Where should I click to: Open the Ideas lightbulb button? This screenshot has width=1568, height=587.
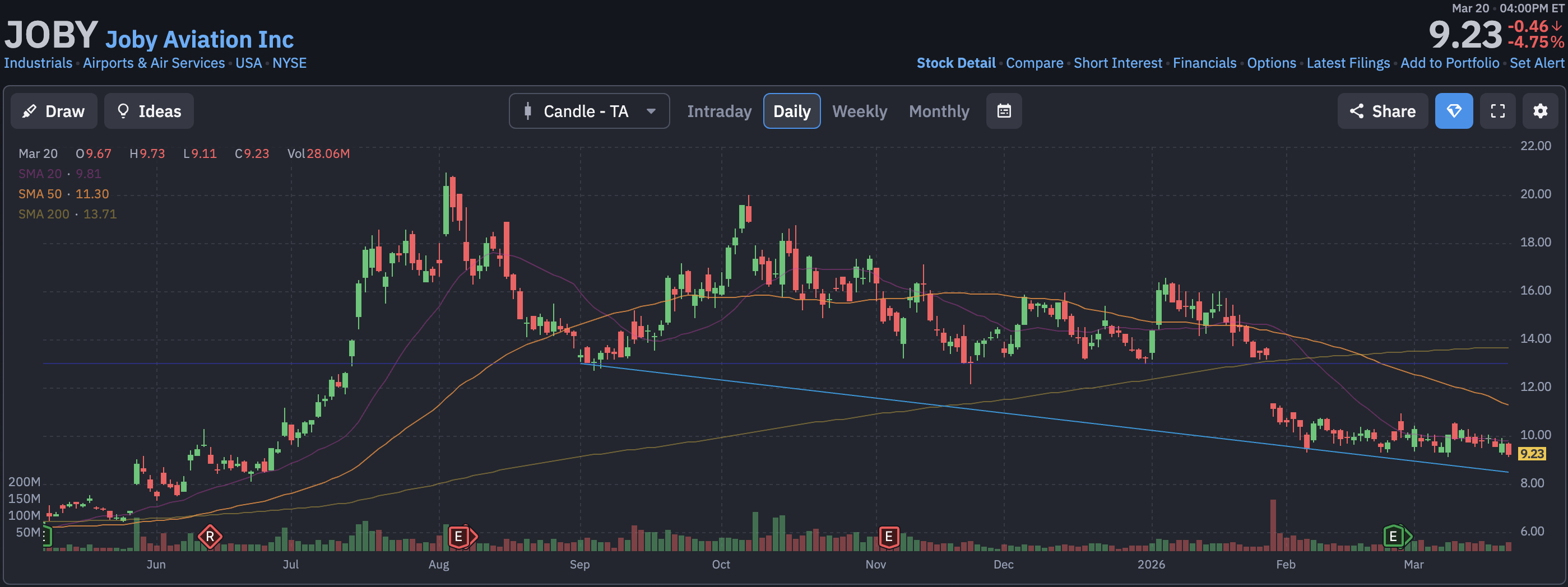(149, 111)
